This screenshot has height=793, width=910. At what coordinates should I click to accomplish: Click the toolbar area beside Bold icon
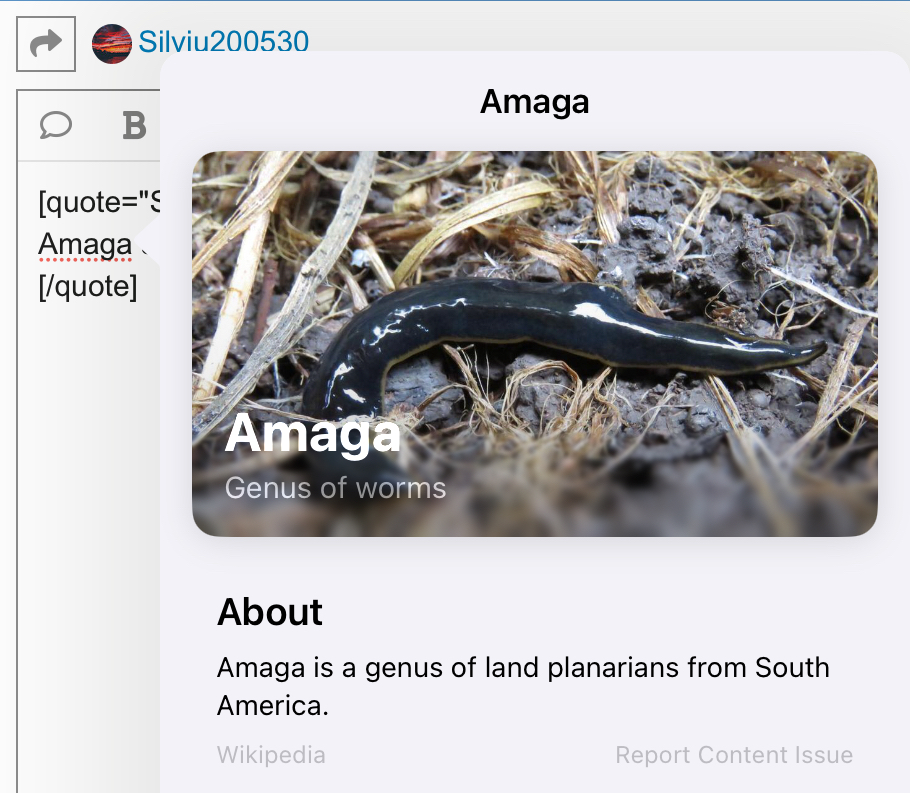click(x=154, y=125)
